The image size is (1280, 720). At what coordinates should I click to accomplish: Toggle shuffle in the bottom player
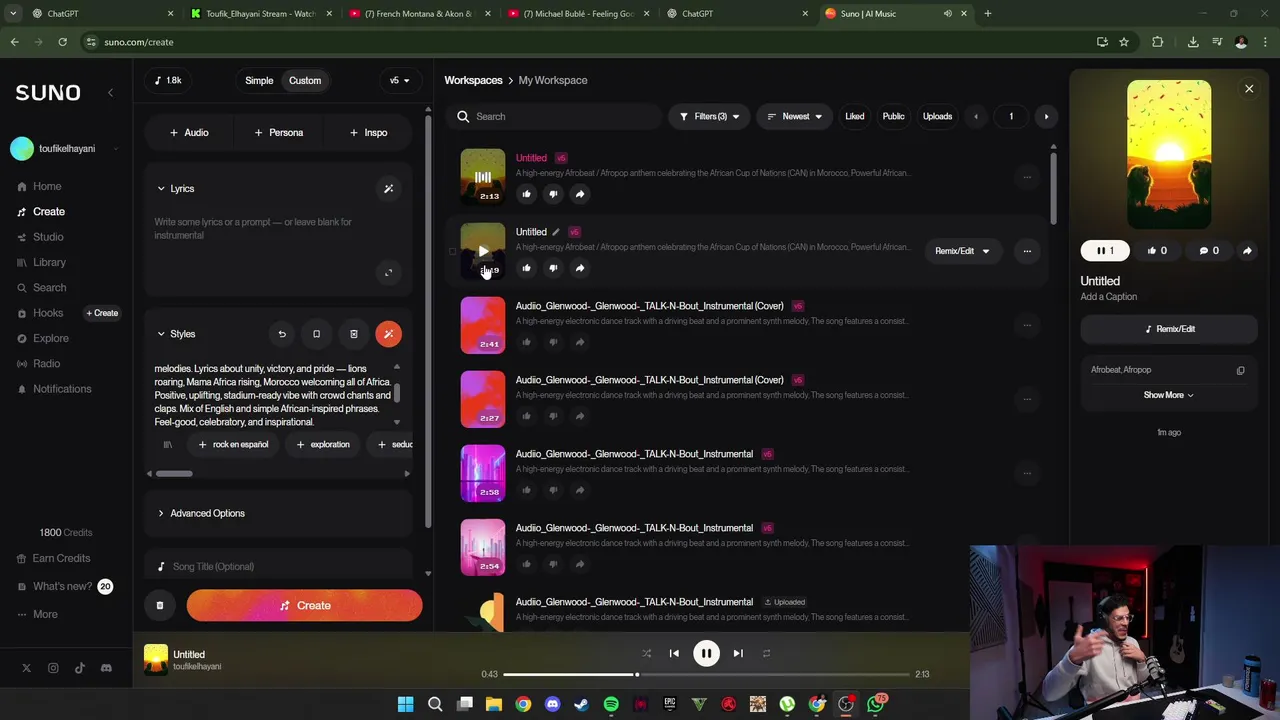coord(646,653)
